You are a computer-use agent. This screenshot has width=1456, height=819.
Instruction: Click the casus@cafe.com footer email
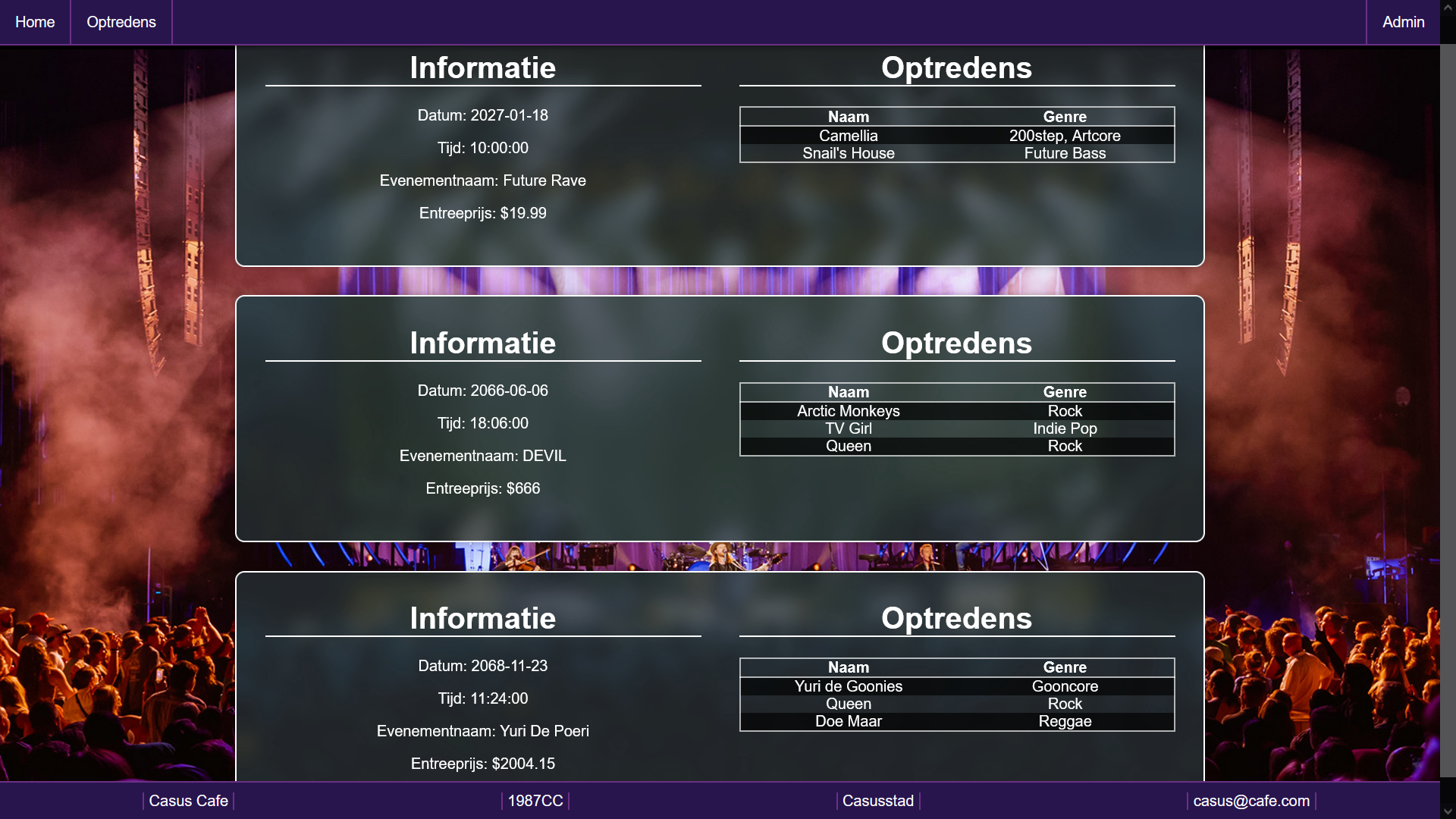point(1251,801)
